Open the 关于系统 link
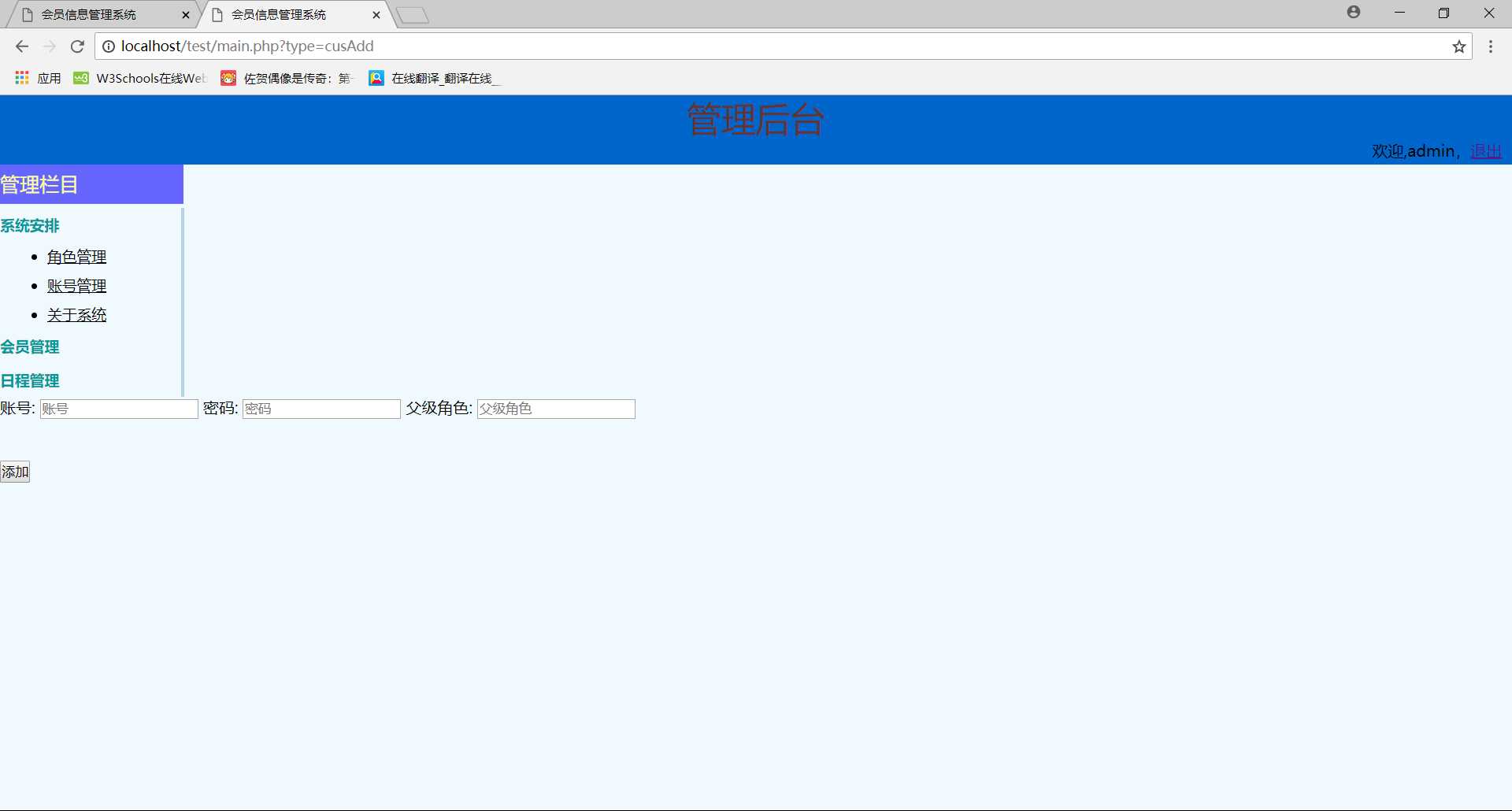Viewport: 1512px width, 811px height. [x=76, y=315]
